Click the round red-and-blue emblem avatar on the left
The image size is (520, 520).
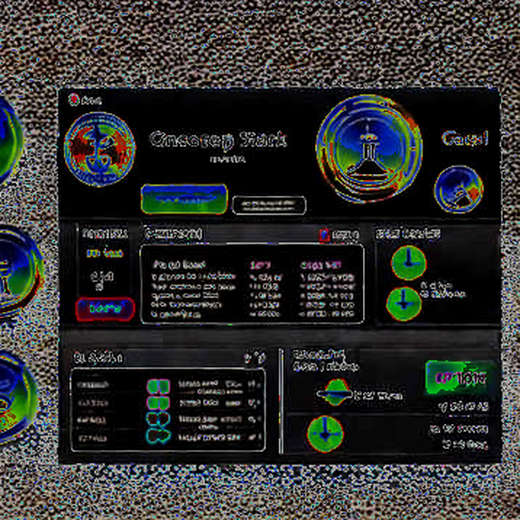pos(100,149)
